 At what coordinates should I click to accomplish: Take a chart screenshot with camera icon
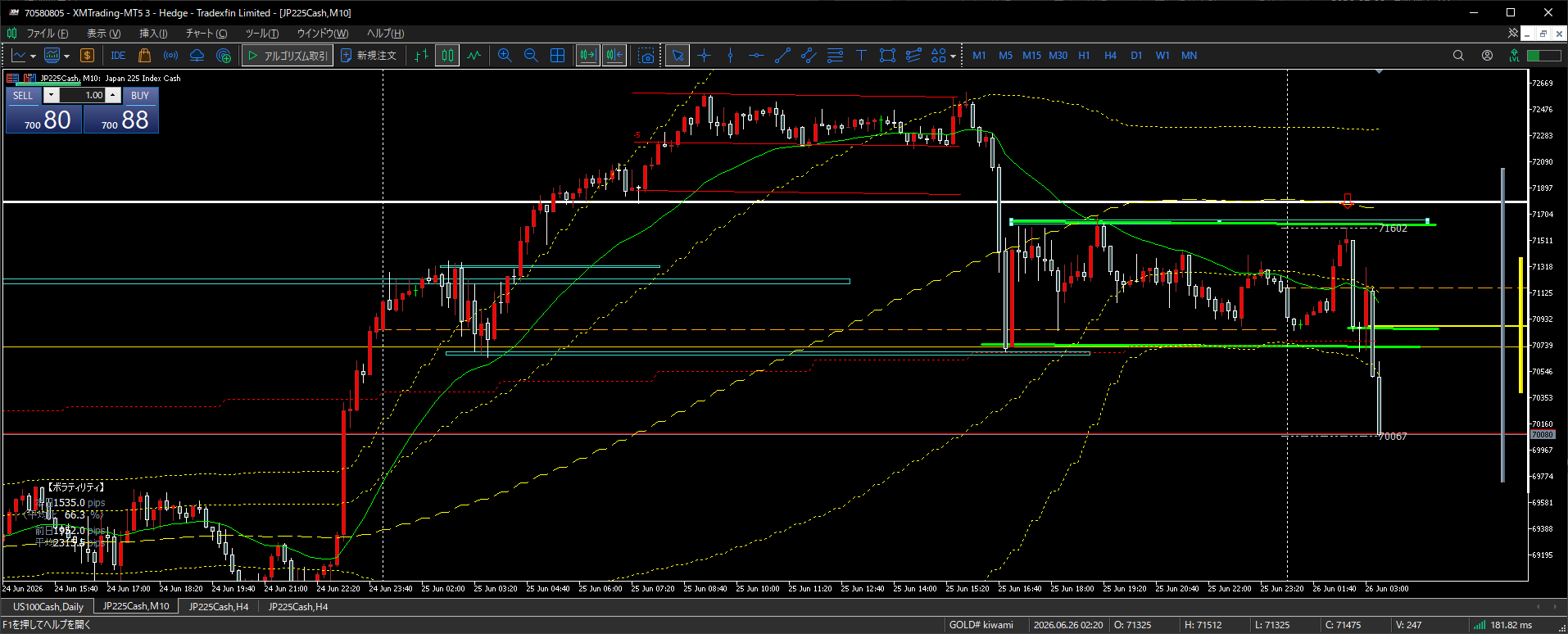646,56
